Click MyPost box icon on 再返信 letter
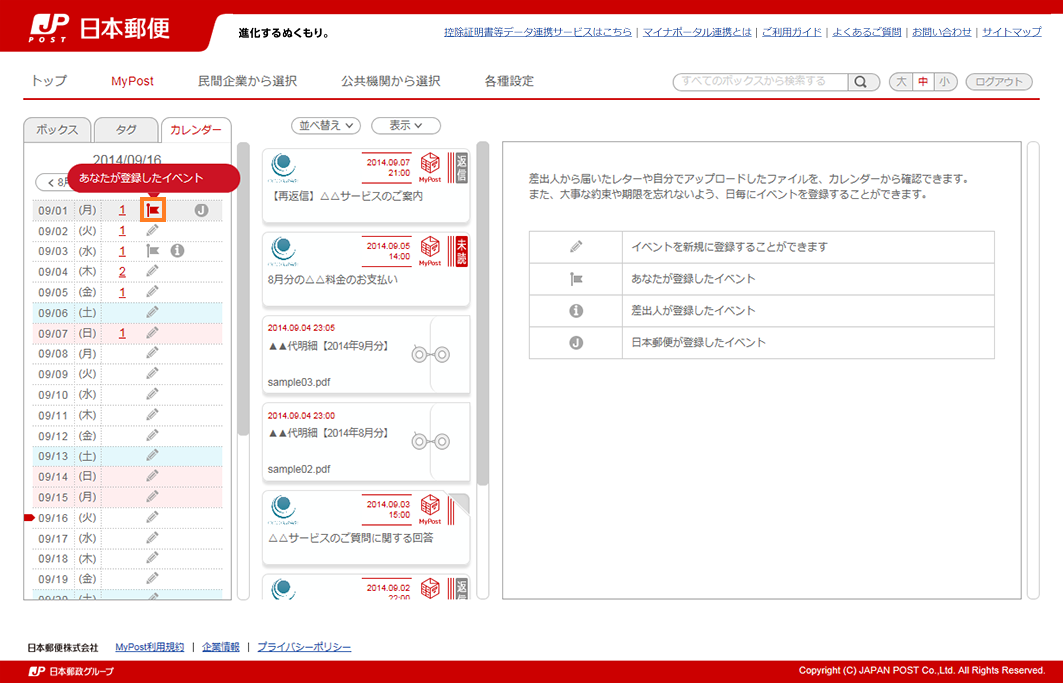The height and width of the screenshot is (683, 1063). click(x=430, y=167)
